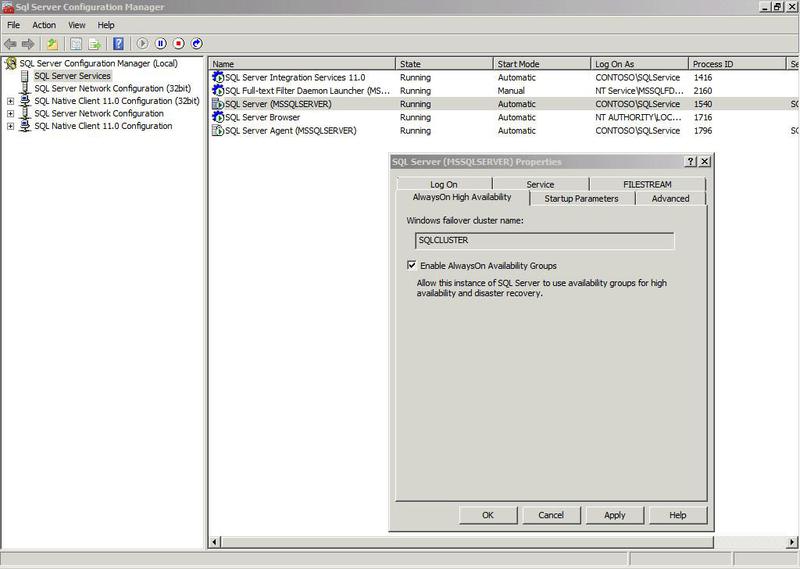Select SQL Server Configuration Manager (Local) root

pos(98,63)
